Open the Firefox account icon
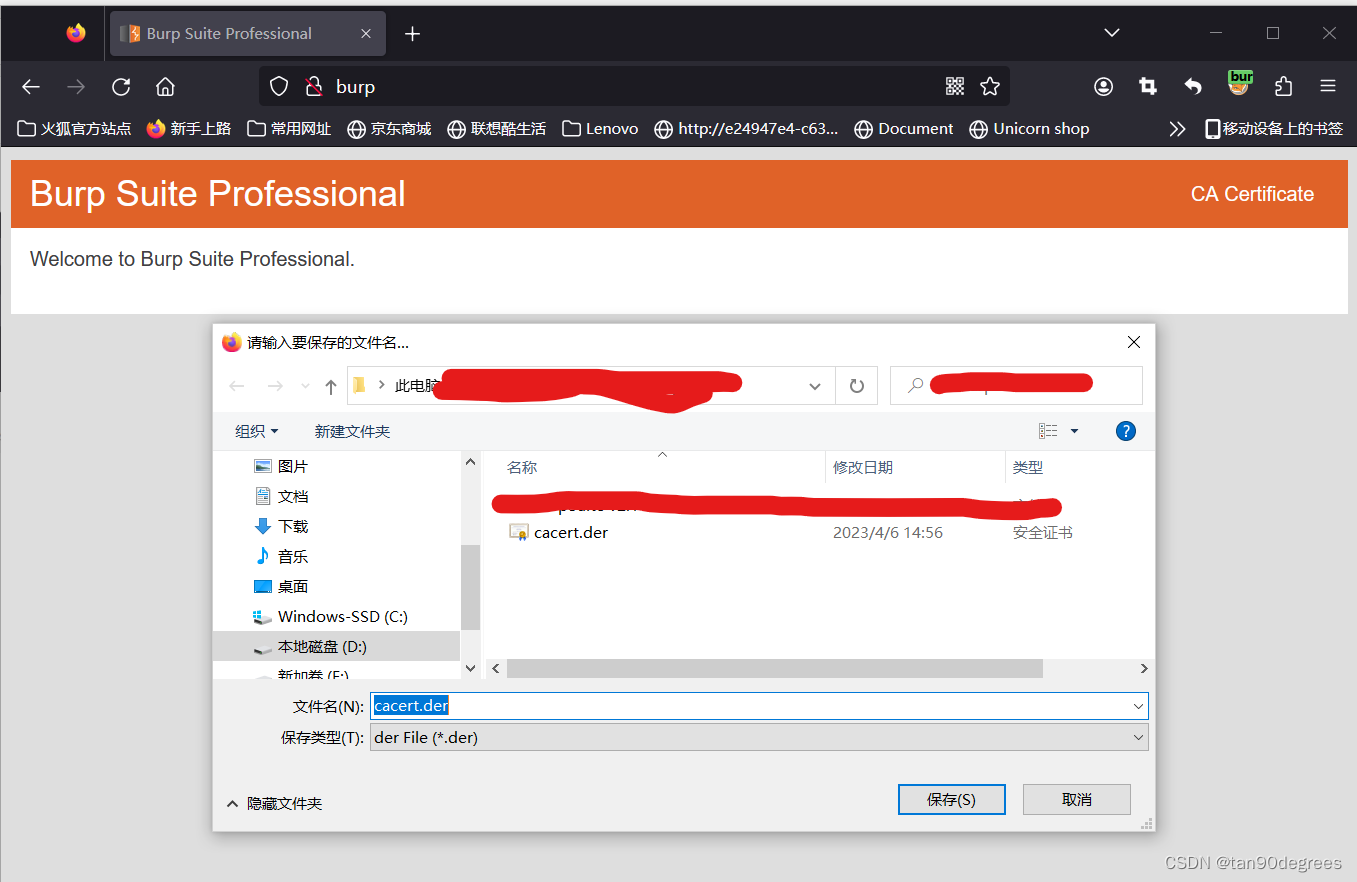 tap(1103, 87)
